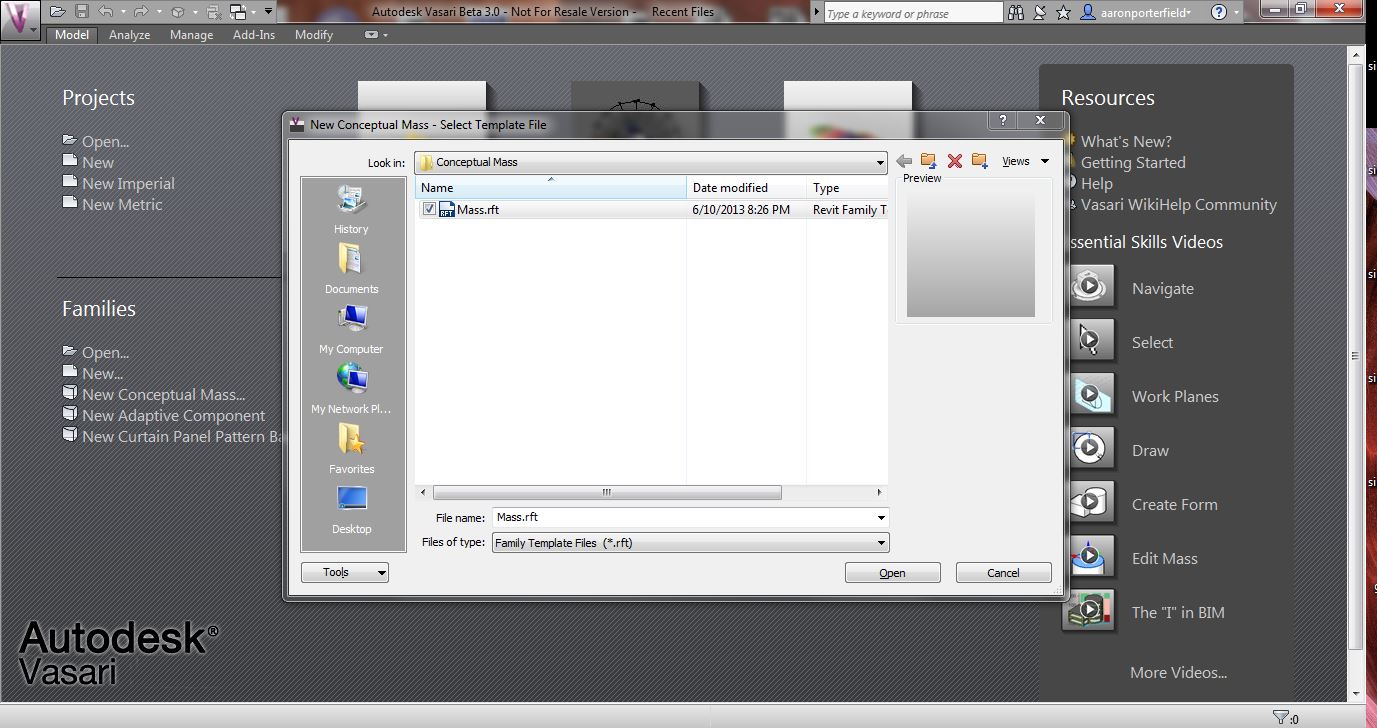1377x728 pixels.
Task: Click the Save disk icon in quick access toolbar
Action: (x=82, y=12)
